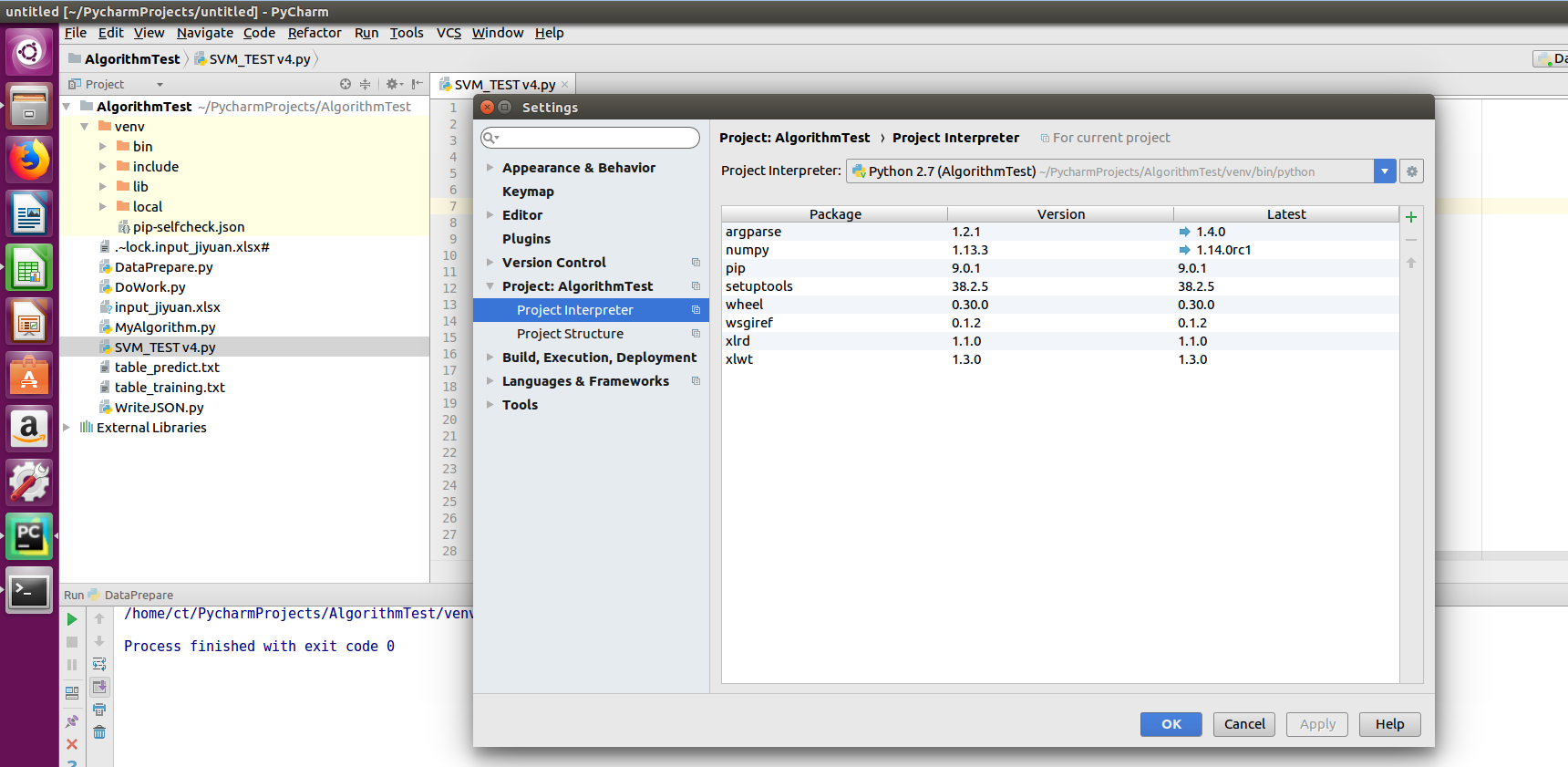Viewport: 1568px width, 767px height.
Task: Click the Settings search field
Action: tap(590, 138)
